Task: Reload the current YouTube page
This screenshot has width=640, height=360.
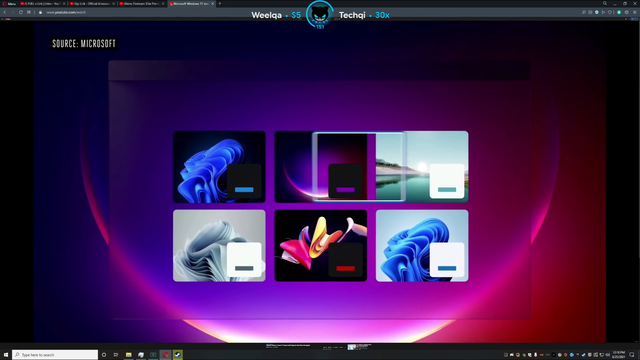Action: coord(21,12)
